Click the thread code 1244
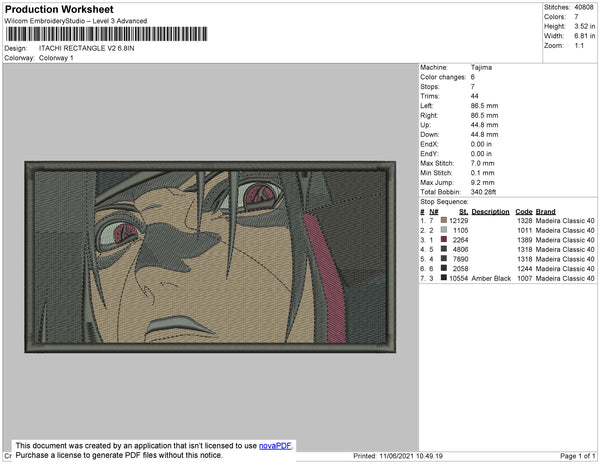This screenshot has height=464, width=600. (525, 269)
